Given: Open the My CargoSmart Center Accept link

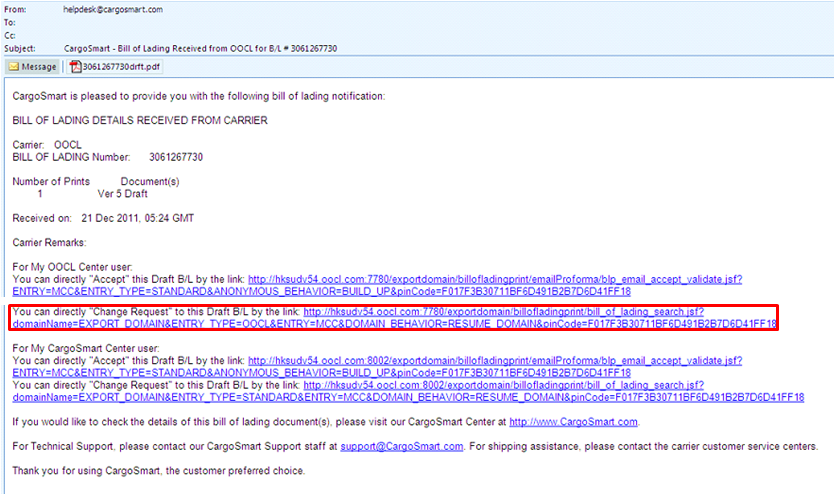Looking at the screenshot, I should click(x=494, y=360).
